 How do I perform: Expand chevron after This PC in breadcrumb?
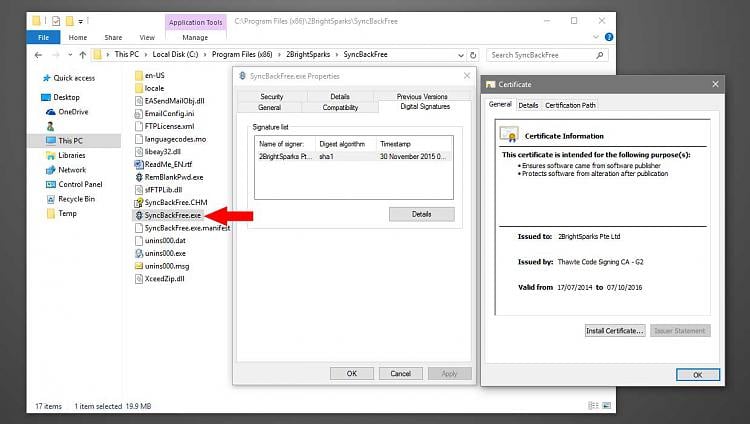[x=146, y=55]
